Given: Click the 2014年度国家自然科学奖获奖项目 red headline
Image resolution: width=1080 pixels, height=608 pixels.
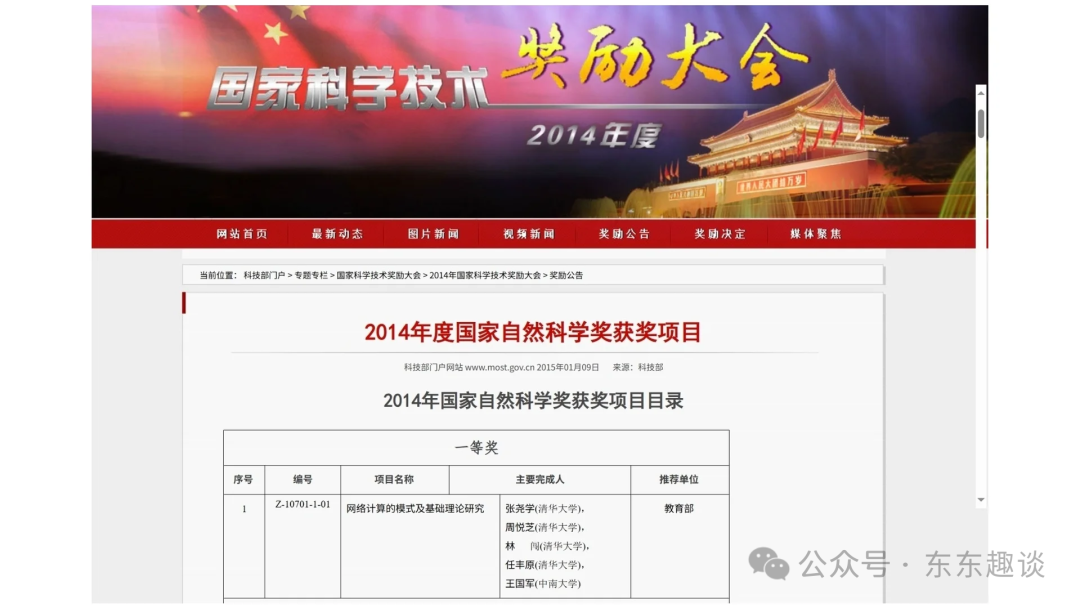Looking at the screenshot, I should [x=533, y=332].
